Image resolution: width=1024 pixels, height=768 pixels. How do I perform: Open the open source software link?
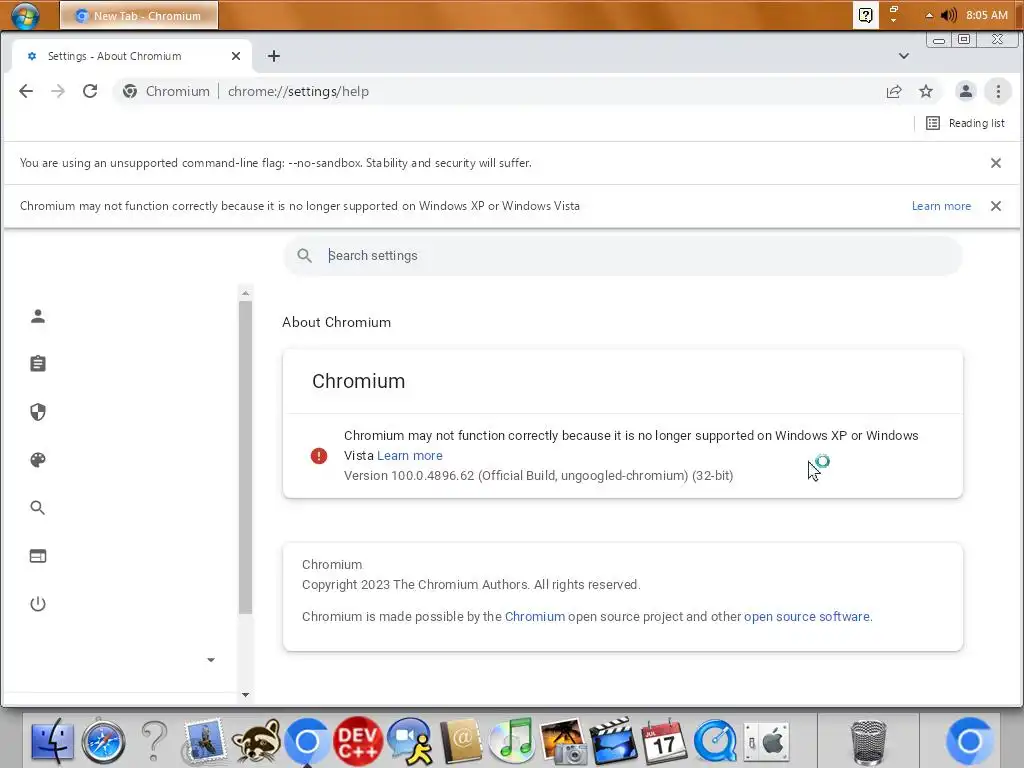[807, 616]
